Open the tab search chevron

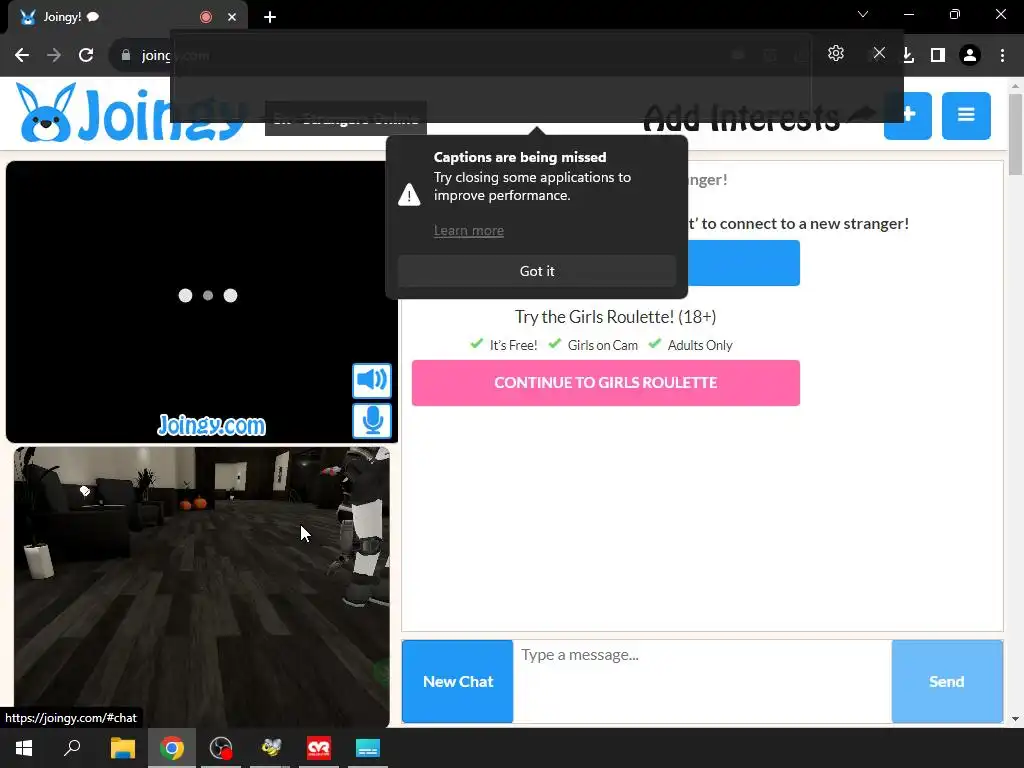point(863,14)
